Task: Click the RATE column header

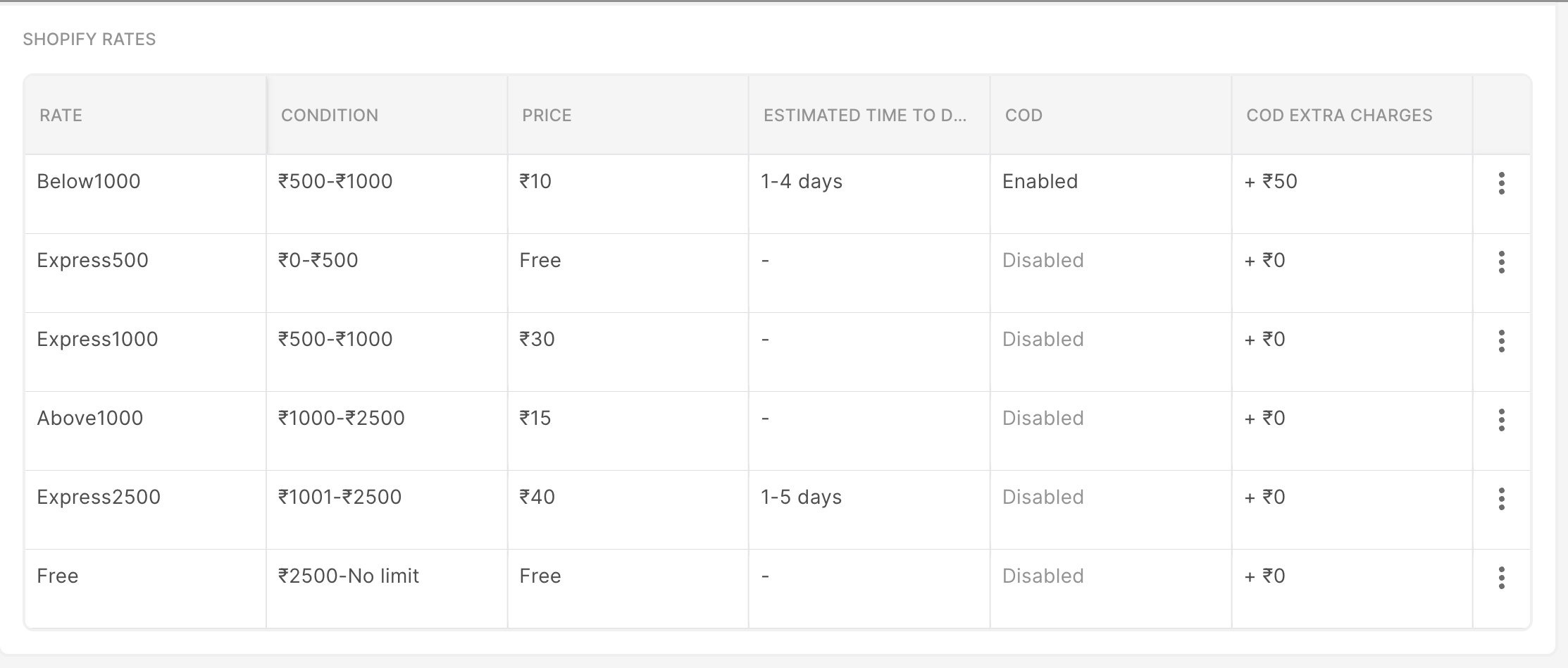Action: [61, 115]
